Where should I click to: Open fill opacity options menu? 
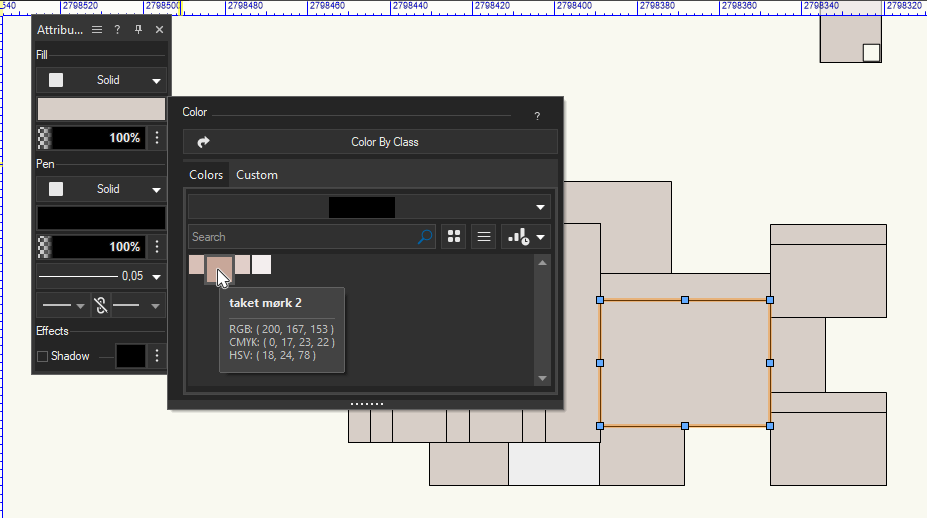tap(157, 138)
